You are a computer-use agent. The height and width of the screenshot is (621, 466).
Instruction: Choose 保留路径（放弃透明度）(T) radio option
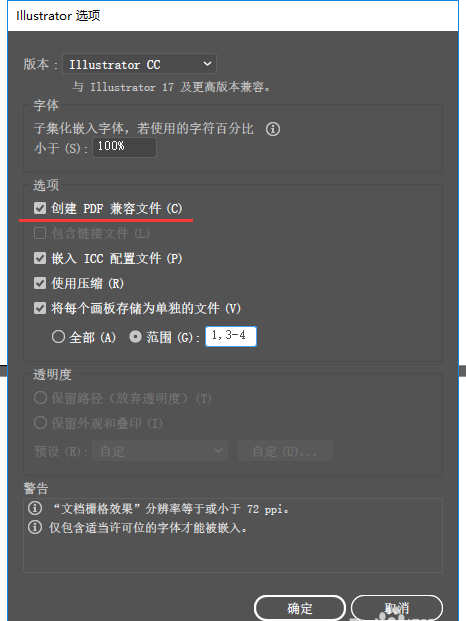40,398
